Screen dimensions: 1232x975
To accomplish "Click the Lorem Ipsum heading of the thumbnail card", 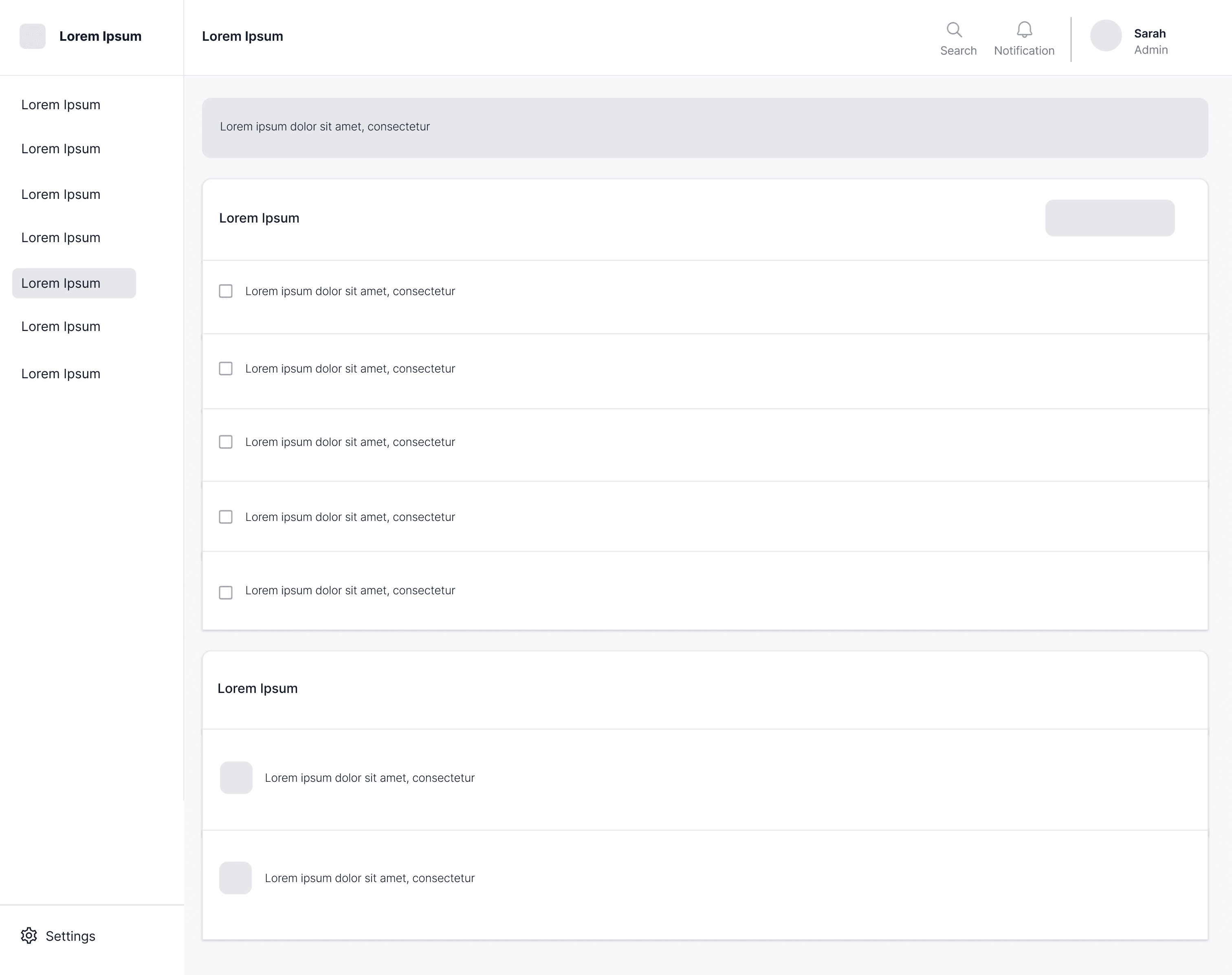I will (257, 688).
